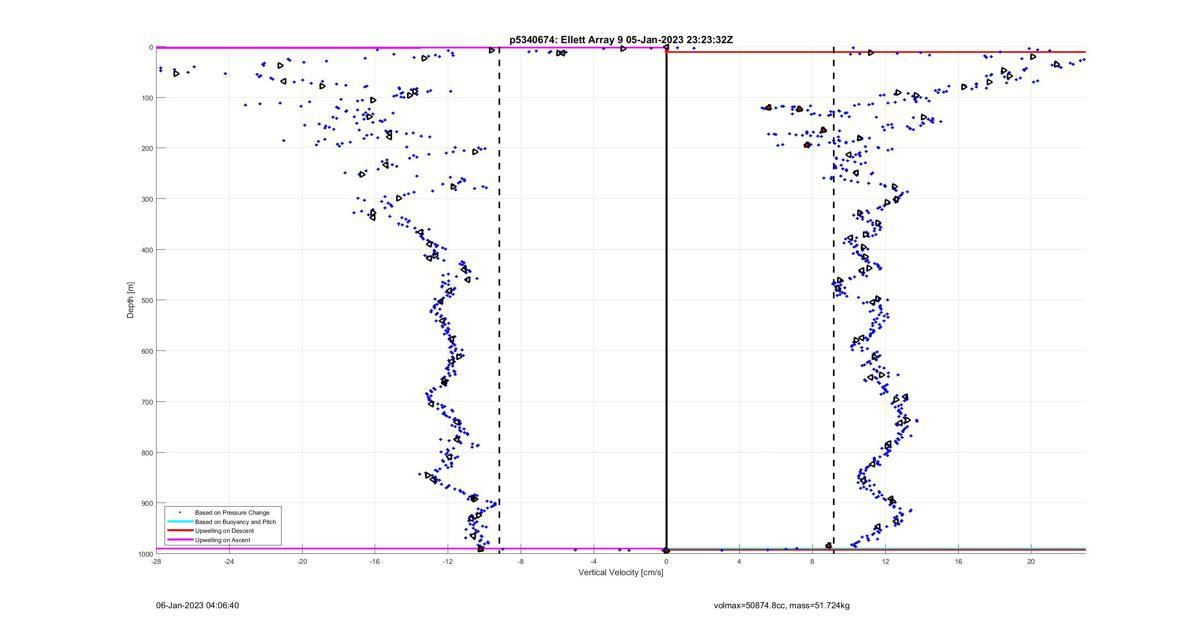Click legend entry 'Upwelling on Descent'
Screen dimensions: 1200x622
pos(224,531)
